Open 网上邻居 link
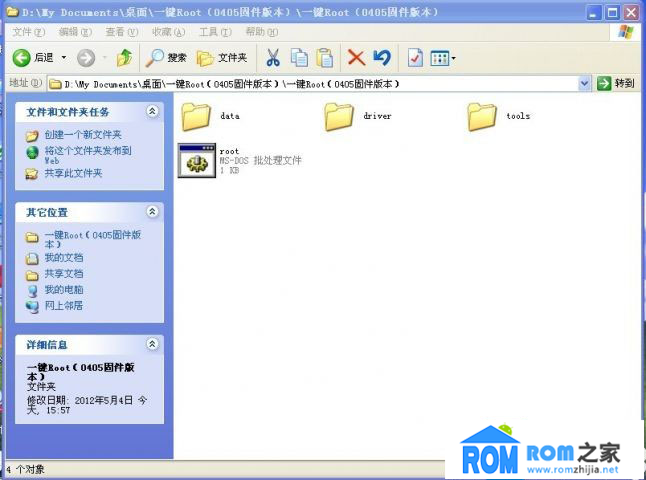 point(63,306)
